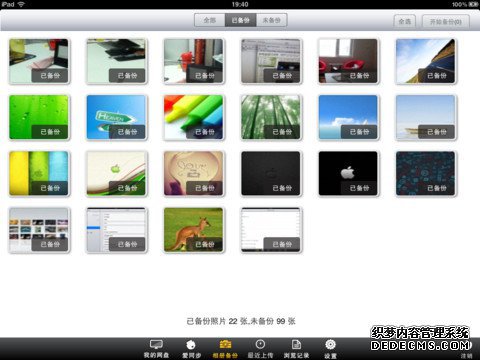Select the bamboo forest wallpaper

click(271, 117)
